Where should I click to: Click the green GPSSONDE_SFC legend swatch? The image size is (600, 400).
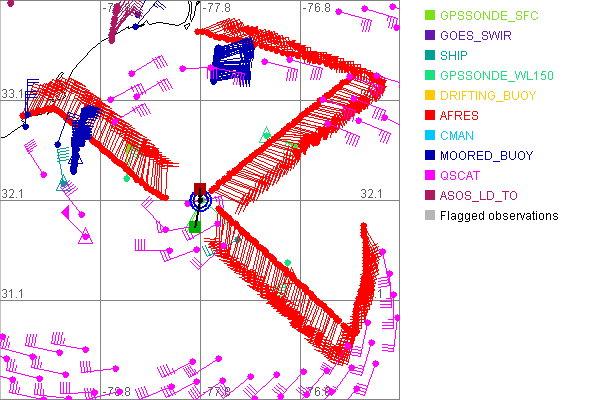tap(430, 16)
